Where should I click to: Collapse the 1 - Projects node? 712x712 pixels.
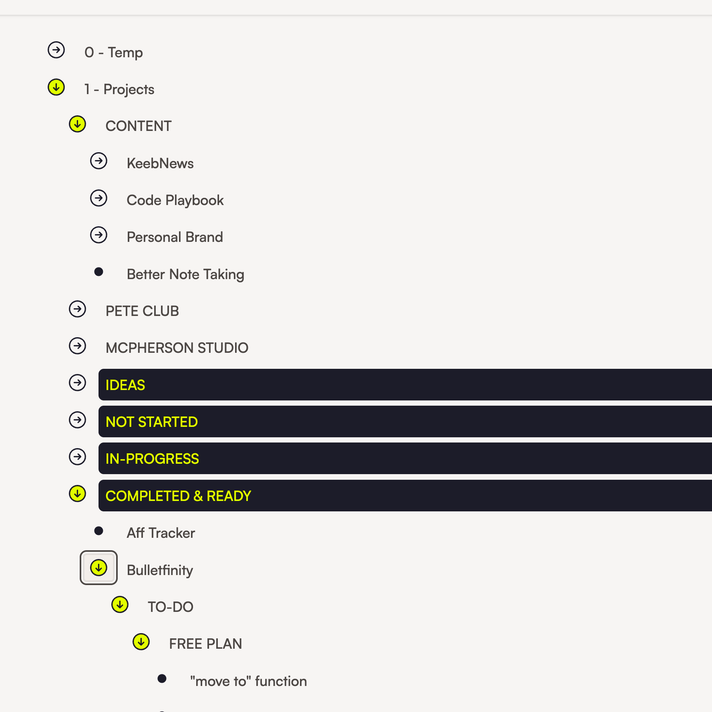(56, 88)
